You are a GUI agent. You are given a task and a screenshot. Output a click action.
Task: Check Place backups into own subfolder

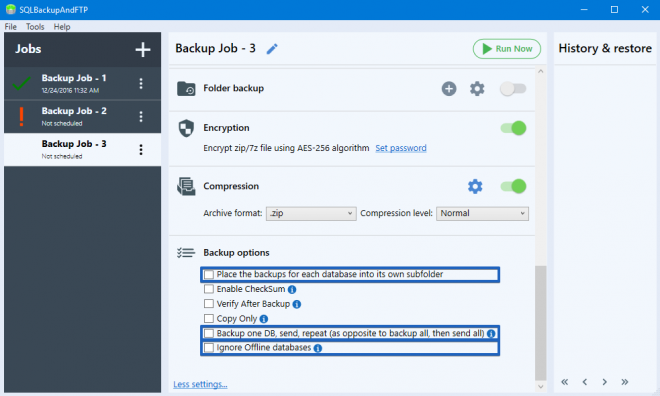click(209, 274)
